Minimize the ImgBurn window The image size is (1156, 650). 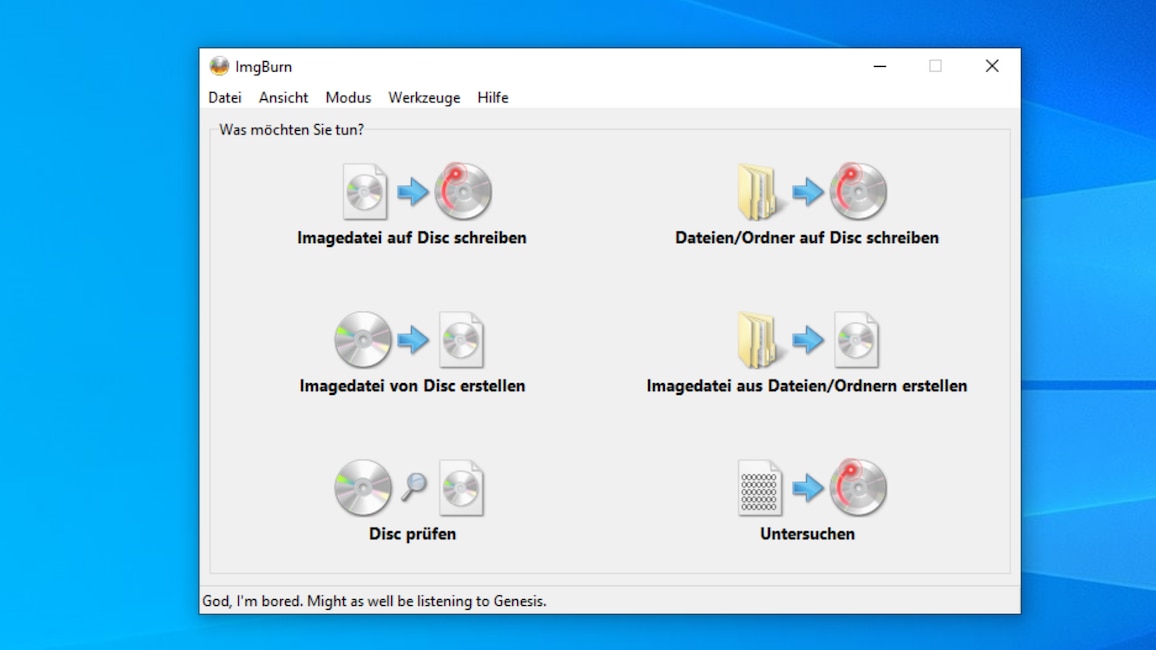tap(879, 66)
